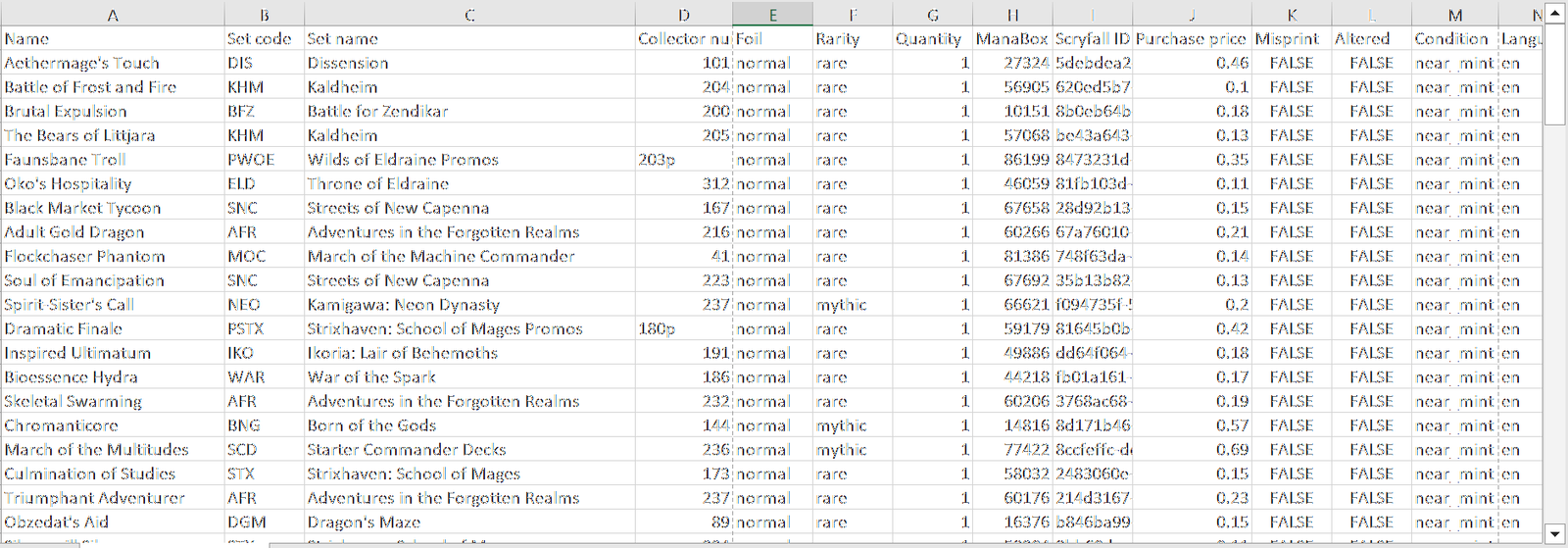This screenshot has height=548, width=1568.
Task: Click the "Name" header cell
Action: (x=113, y=38)
